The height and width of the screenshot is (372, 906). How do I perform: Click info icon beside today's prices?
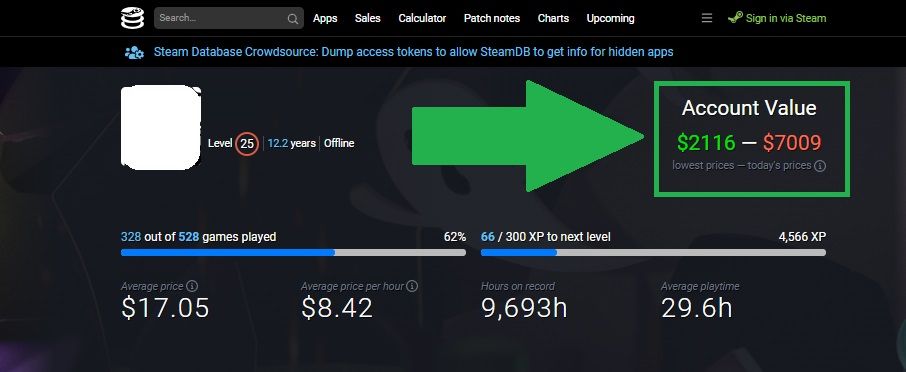point(820,166)
